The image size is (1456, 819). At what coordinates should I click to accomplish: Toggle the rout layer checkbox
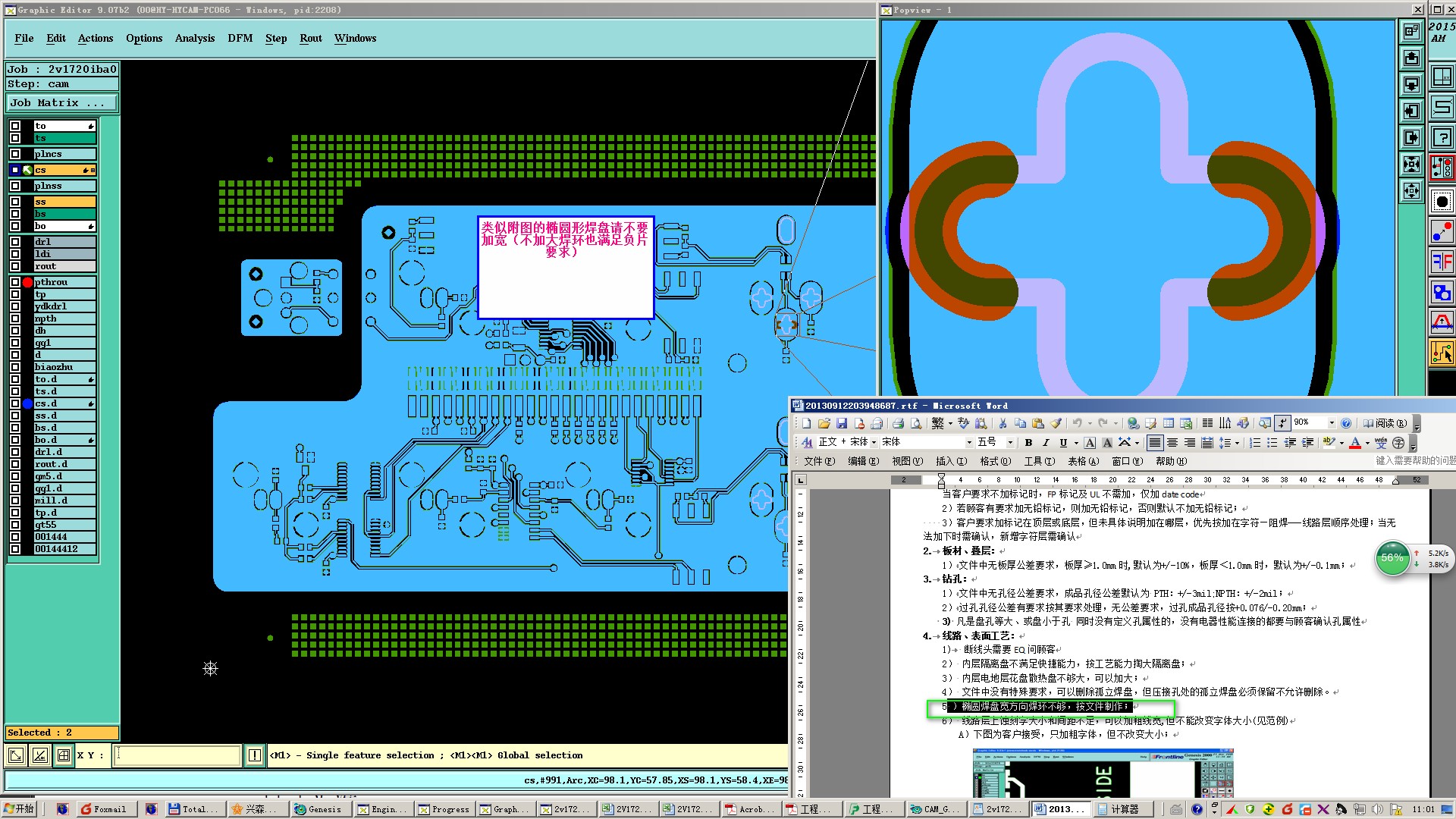point(15,266)
